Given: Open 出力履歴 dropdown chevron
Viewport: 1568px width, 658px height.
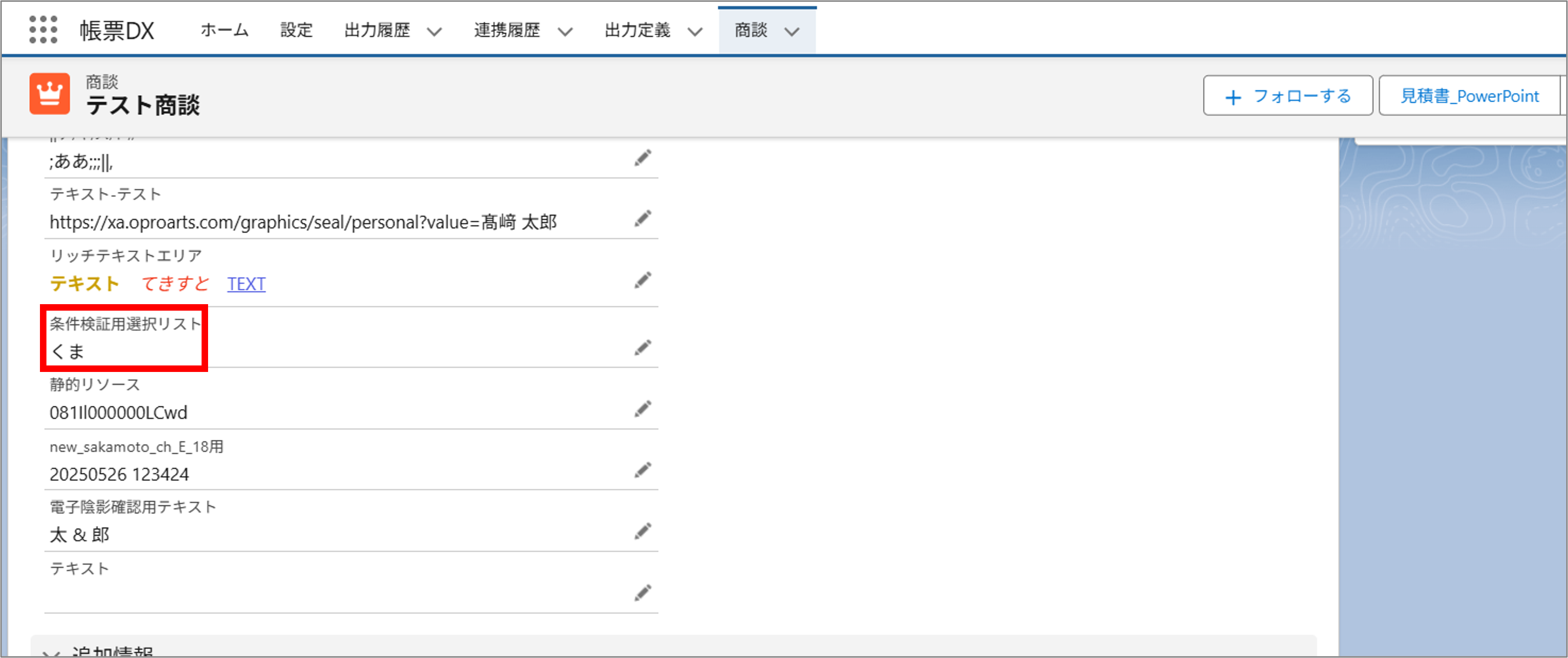Looking at the screenshot, I should (x=434, y=32).
